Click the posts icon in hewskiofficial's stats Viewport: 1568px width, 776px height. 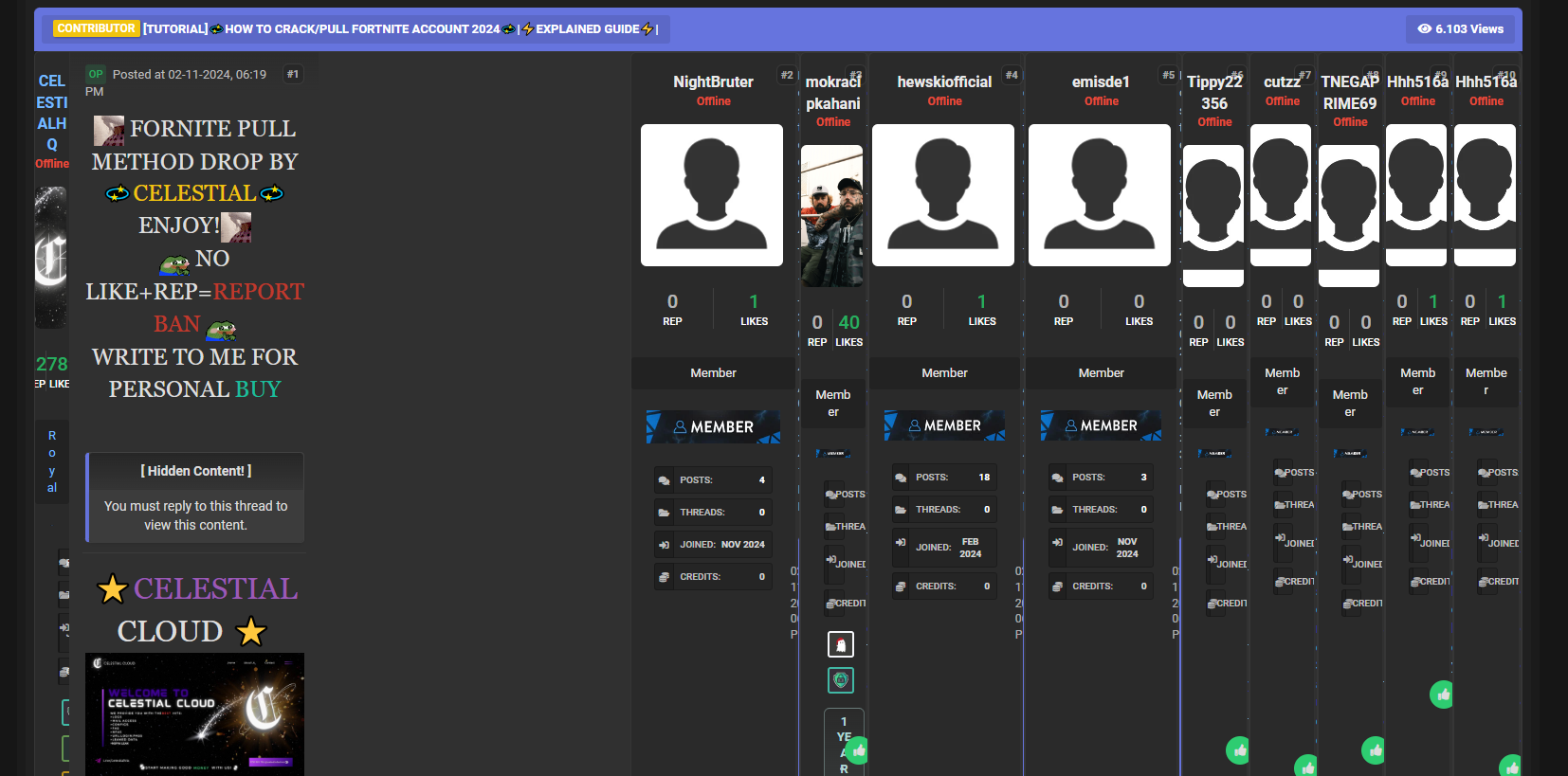(x=901, y=478)
